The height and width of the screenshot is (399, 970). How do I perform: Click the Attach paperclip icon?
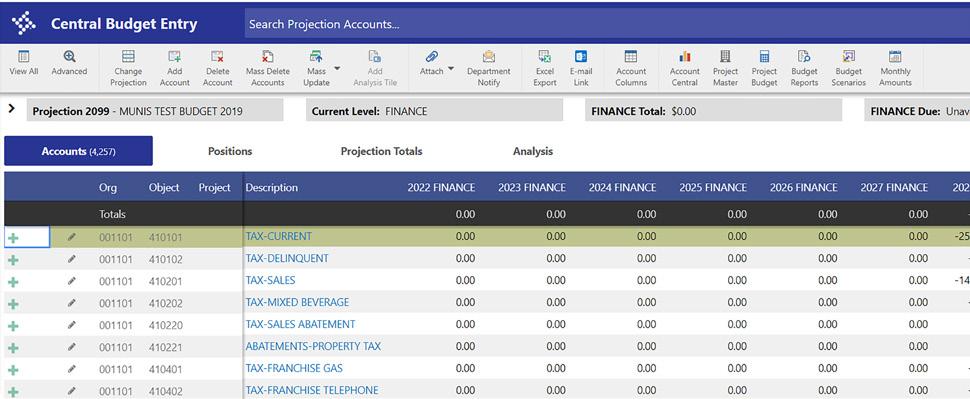coord(431,57)
